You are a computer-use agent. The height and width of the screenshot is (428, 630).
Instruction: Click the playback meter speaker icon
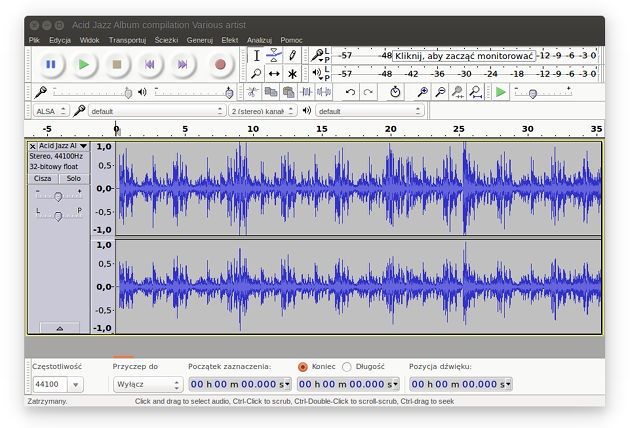tap(317, 73)
